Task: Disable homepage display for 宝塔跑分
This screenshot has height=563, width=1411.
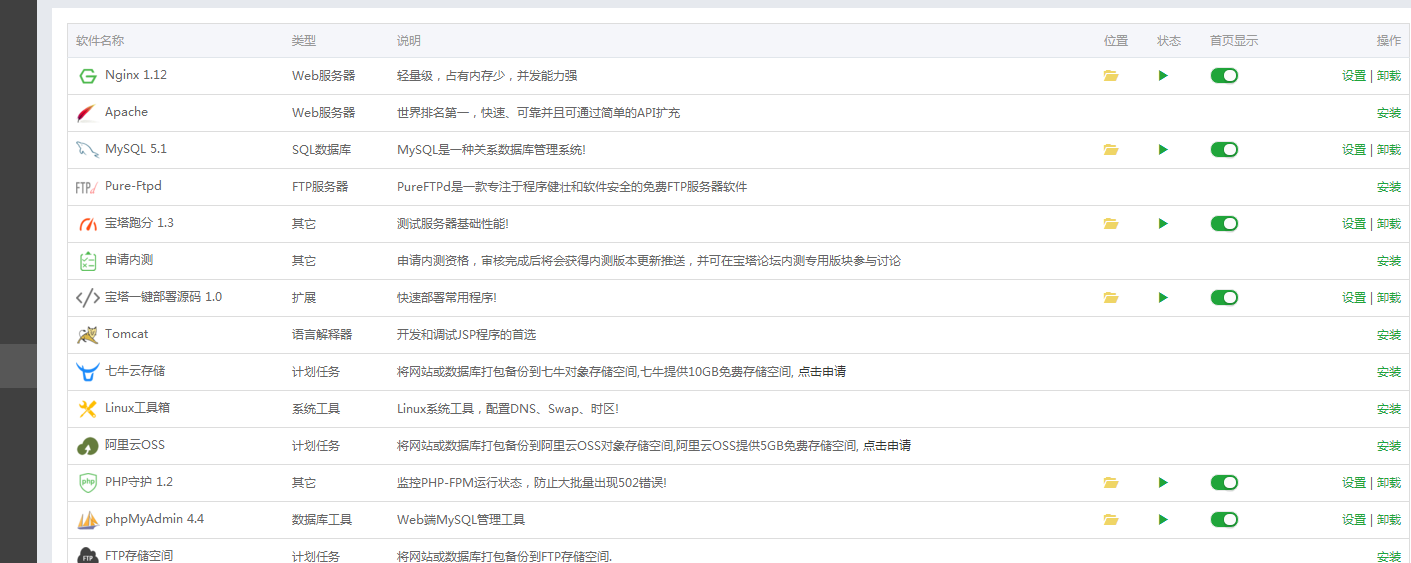Action: (x=1224, y=224)
